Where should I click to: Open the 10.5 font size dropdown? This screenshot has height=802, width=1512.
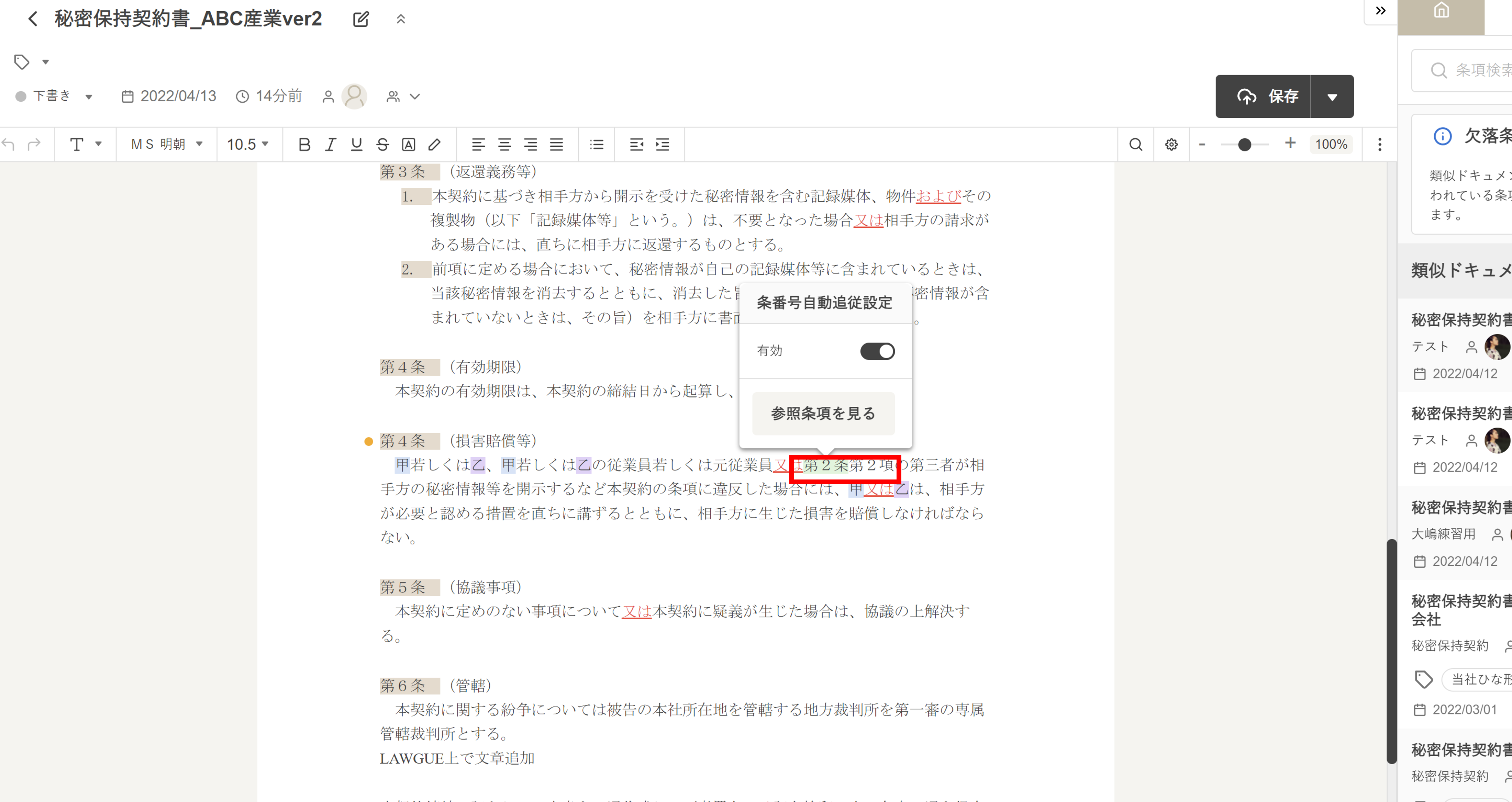click(x=248, y=144)
